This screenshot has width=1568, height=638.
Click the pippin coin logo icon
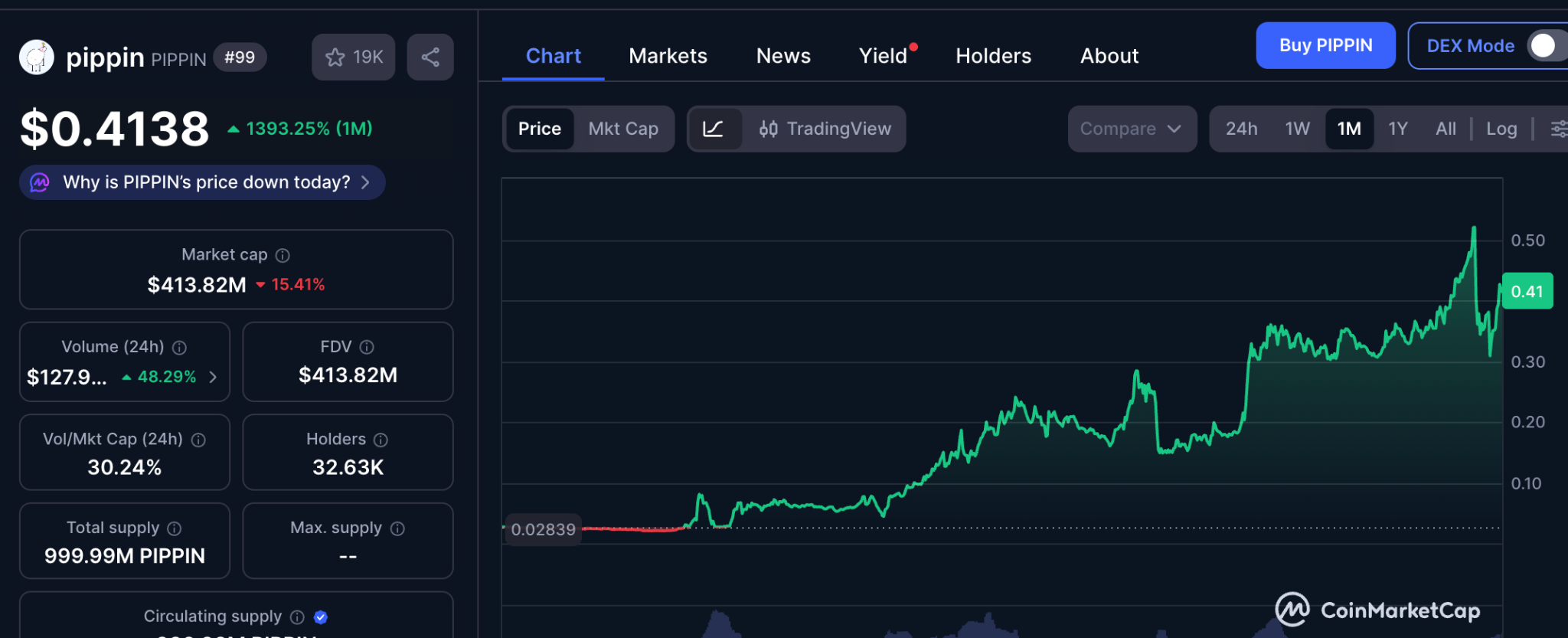point(37,57)
